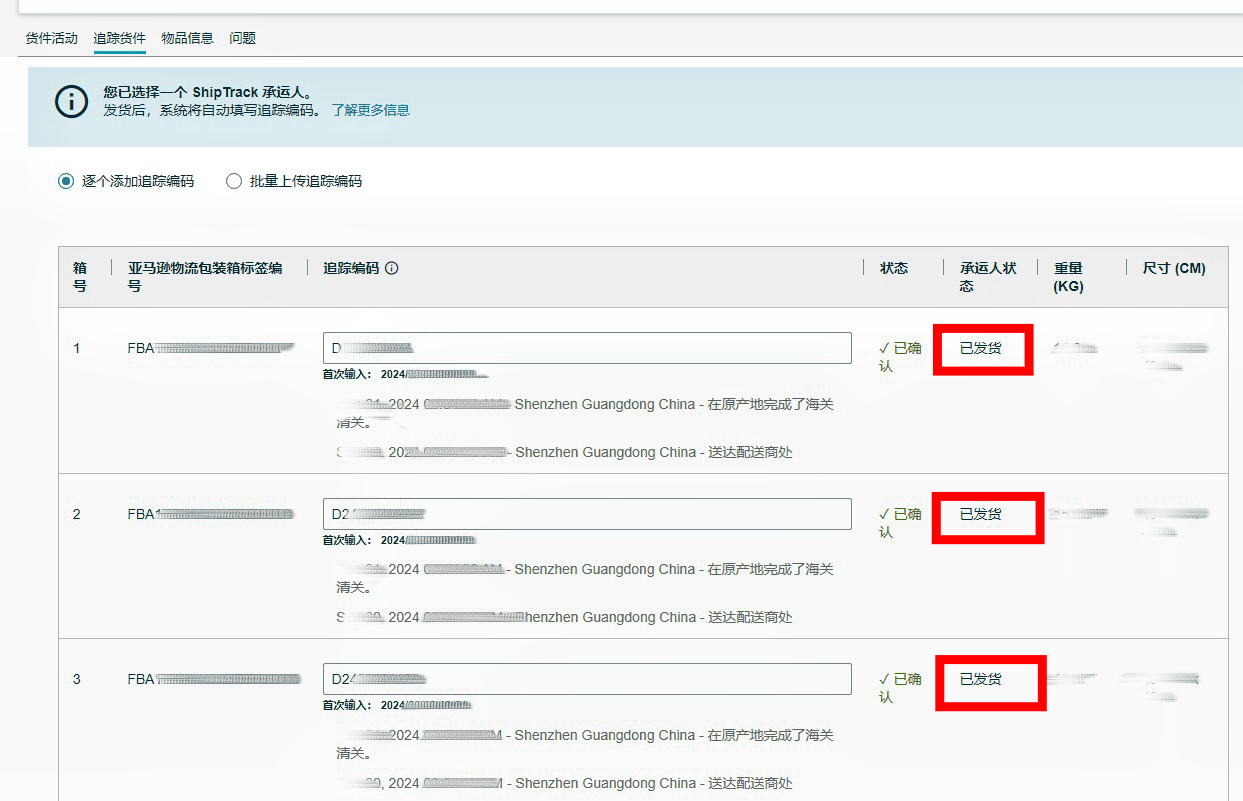The image size is (1243, 801).
Task: Select the 批量上传追踪编码 radio option
Action: [x=234, y=181]
